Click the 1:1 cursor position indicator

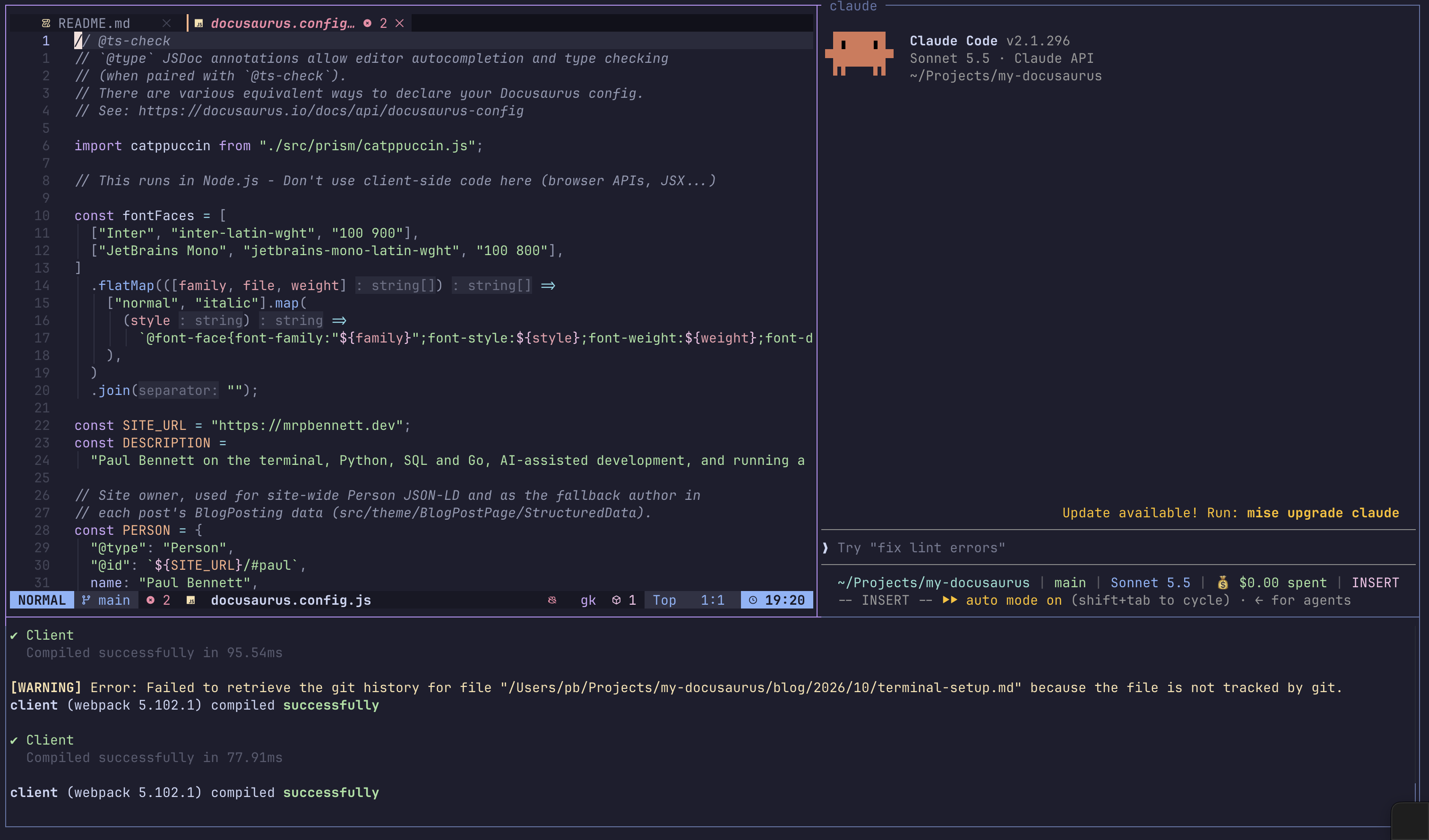(712, 600)
